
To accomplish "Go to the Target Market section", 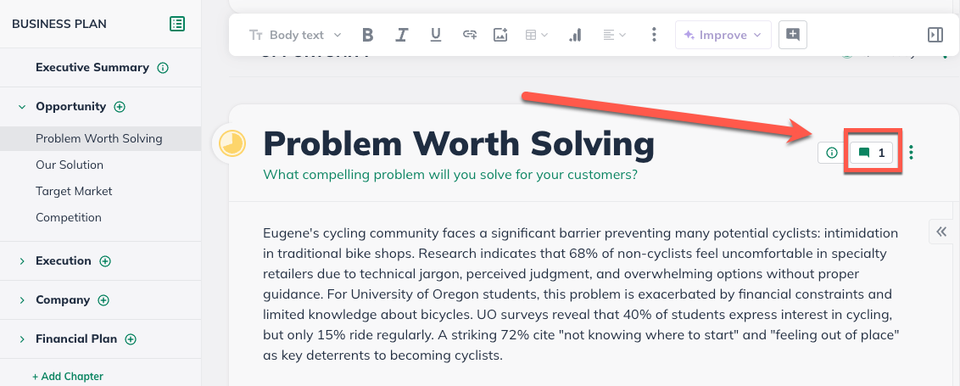I will [74, 191].
